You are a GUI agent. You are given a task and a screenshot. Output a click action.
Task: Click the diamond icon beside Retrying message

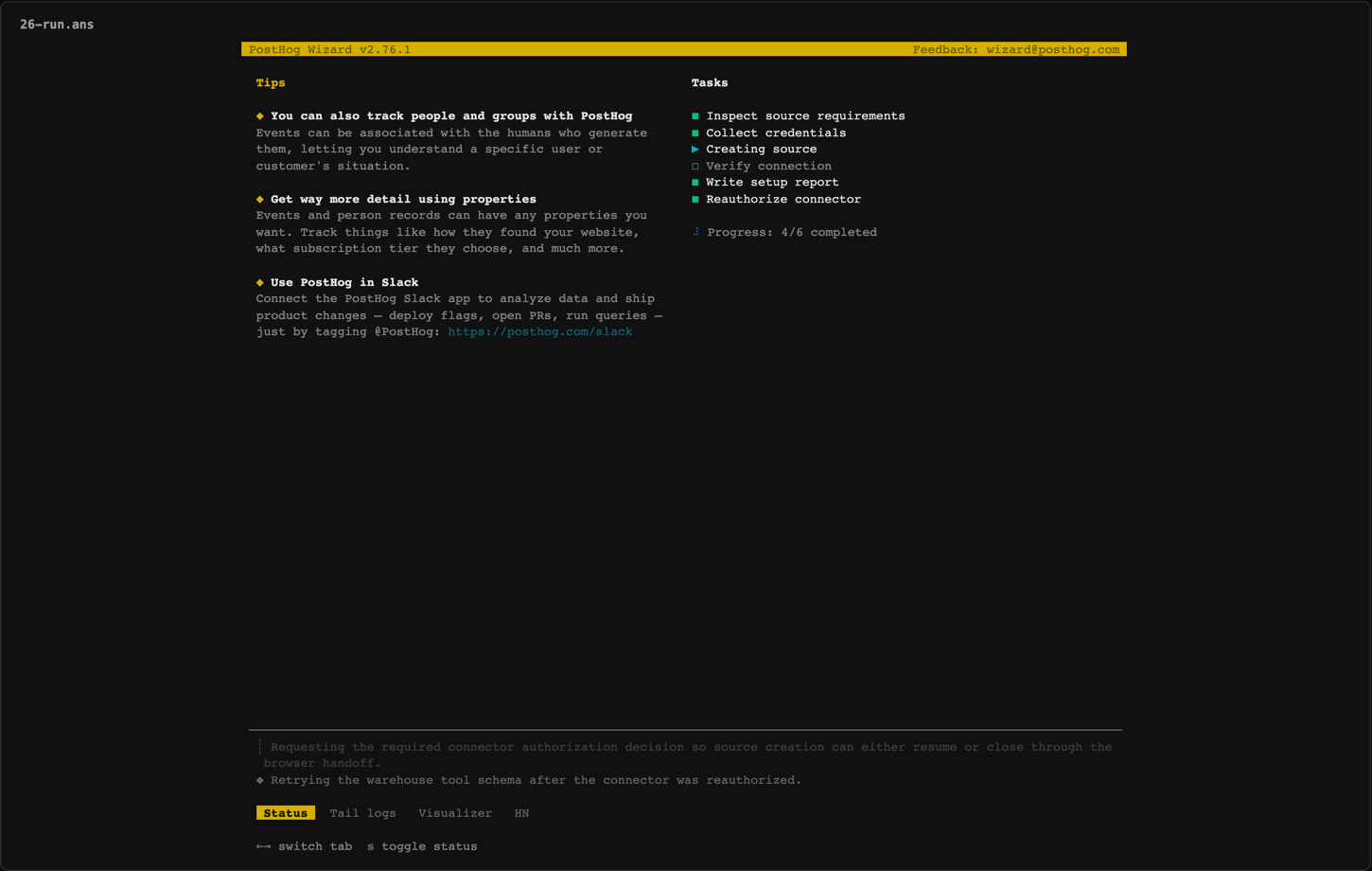click(260, 780)
